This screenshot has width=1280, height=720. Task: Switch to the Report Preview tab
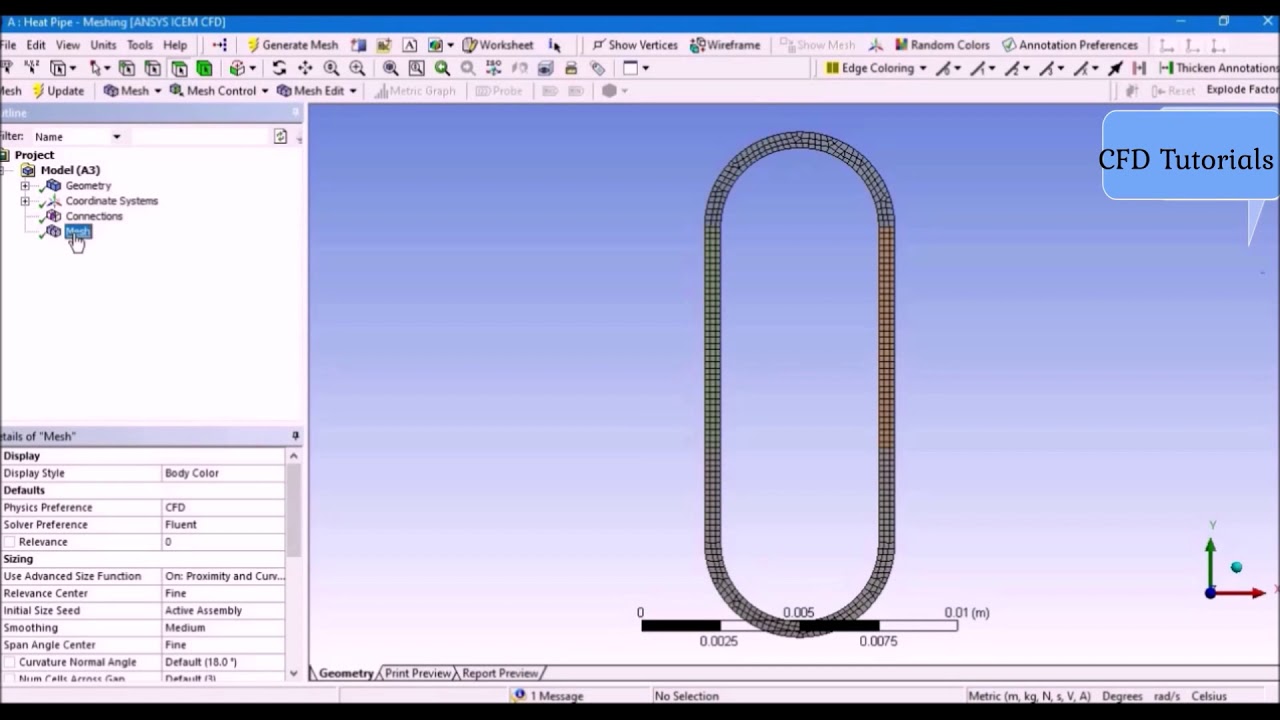pos(500,673)
